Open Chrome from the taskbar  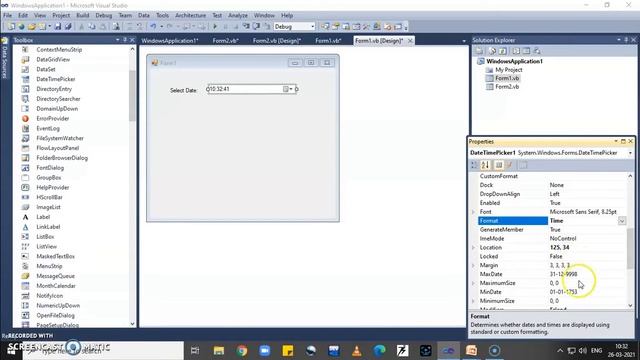242,350
